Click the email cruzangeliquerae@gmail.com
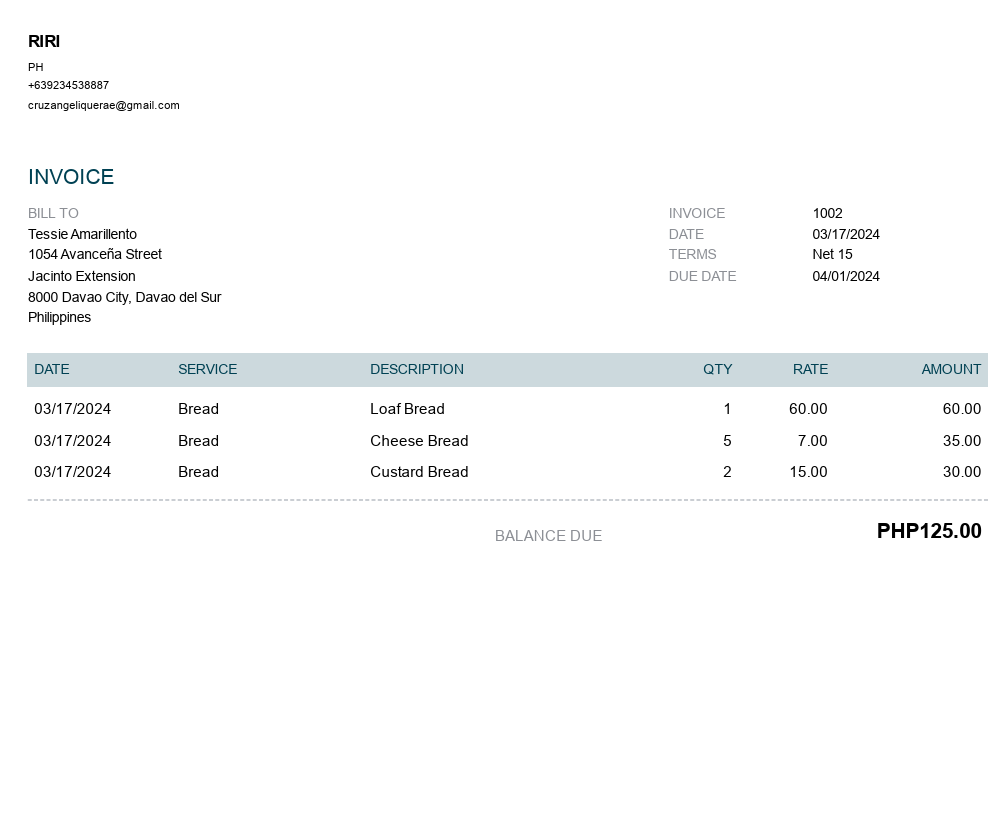The width and height of the screenshot is (1004, 818). 104,105
